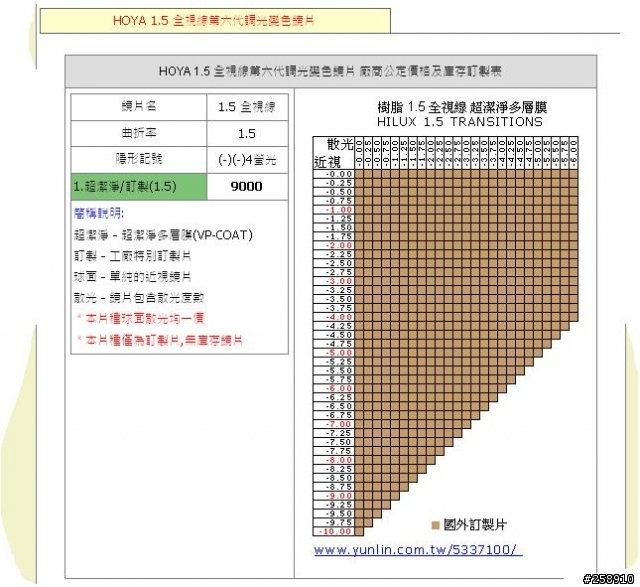The width and height of the screenshot is (640, 587).
Task: Click the blue 簡稱說明: heading
Action: click(x=99, y=213)
